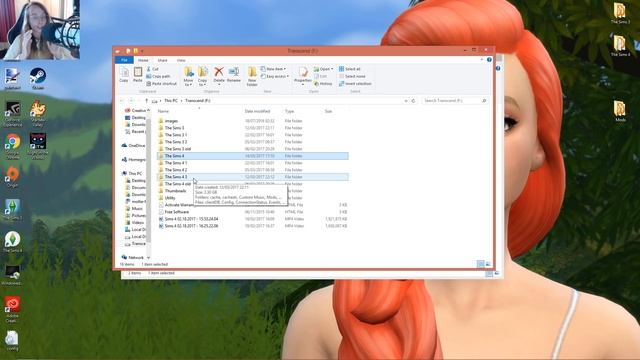Click the Copy icon in the Clipboard group

(124, 72)
